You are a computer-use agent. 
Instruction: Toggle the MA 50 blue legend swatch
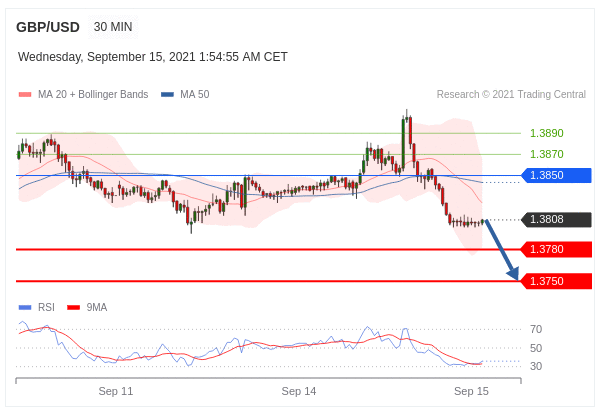[x=167, y=95]
